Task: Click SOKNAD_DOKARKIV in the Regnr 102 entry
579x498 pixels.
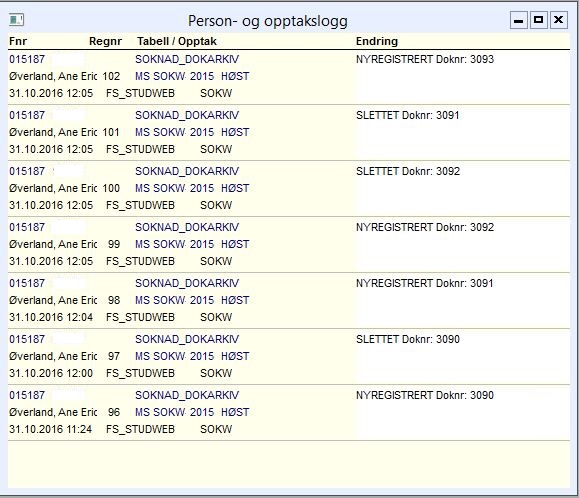Action: tap(187, 59)
